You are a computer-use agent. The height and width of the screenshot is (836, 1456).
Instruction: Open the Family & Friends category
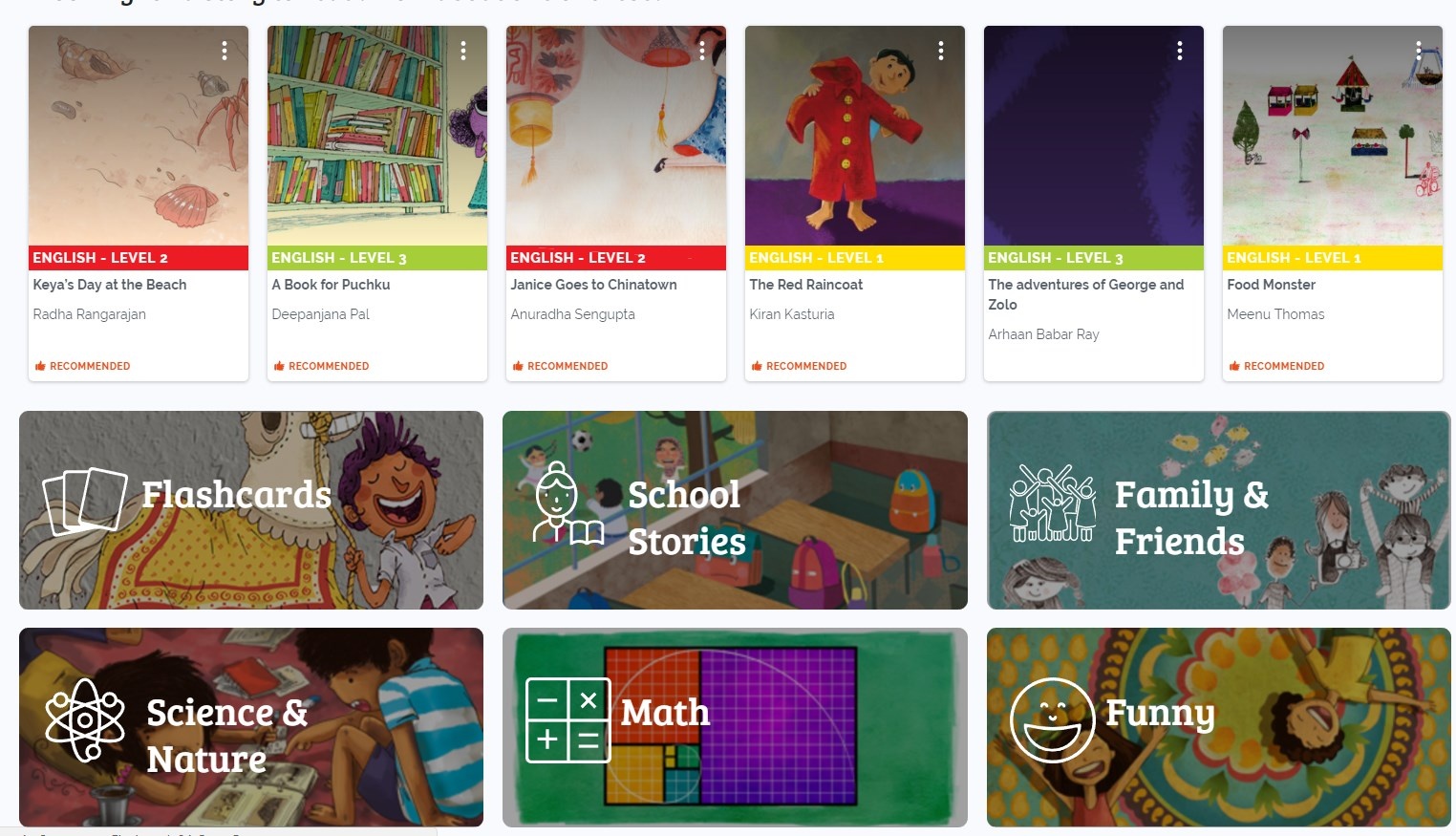(1218, 510)
